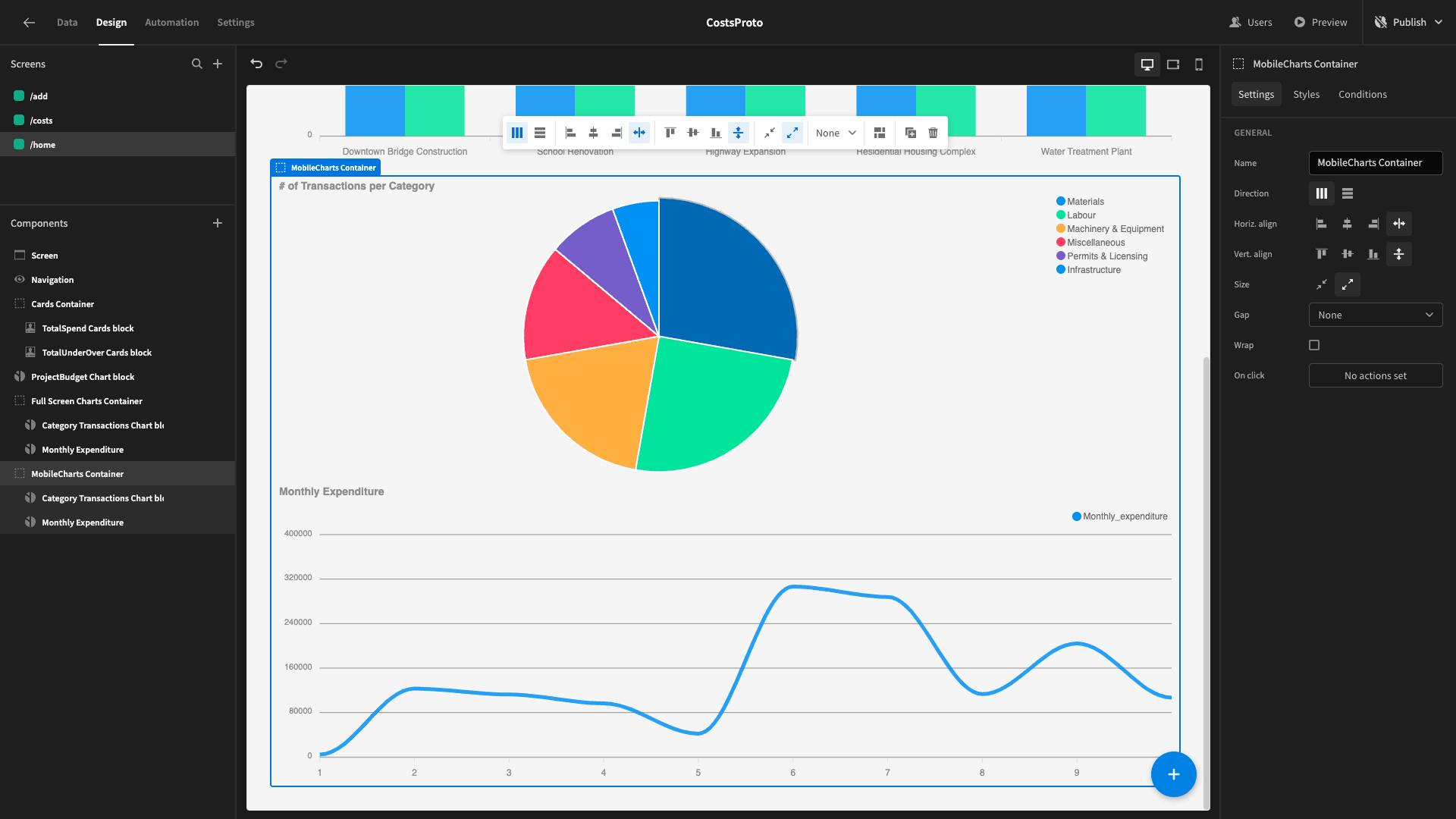Open top Settings tab
The width and height of the screenshot is (1456, 819).
click(x=236, y=23)
